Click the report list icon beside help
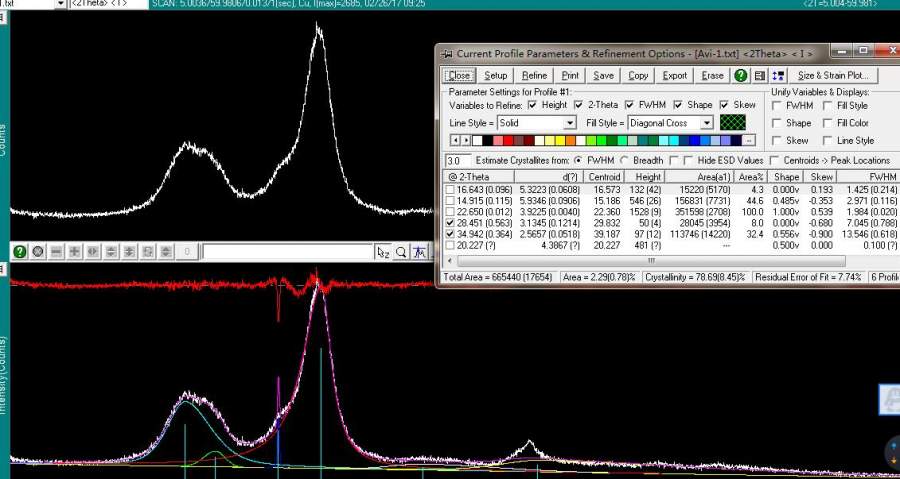Viewport: 900px width, 479px height. tap(760, 75)
